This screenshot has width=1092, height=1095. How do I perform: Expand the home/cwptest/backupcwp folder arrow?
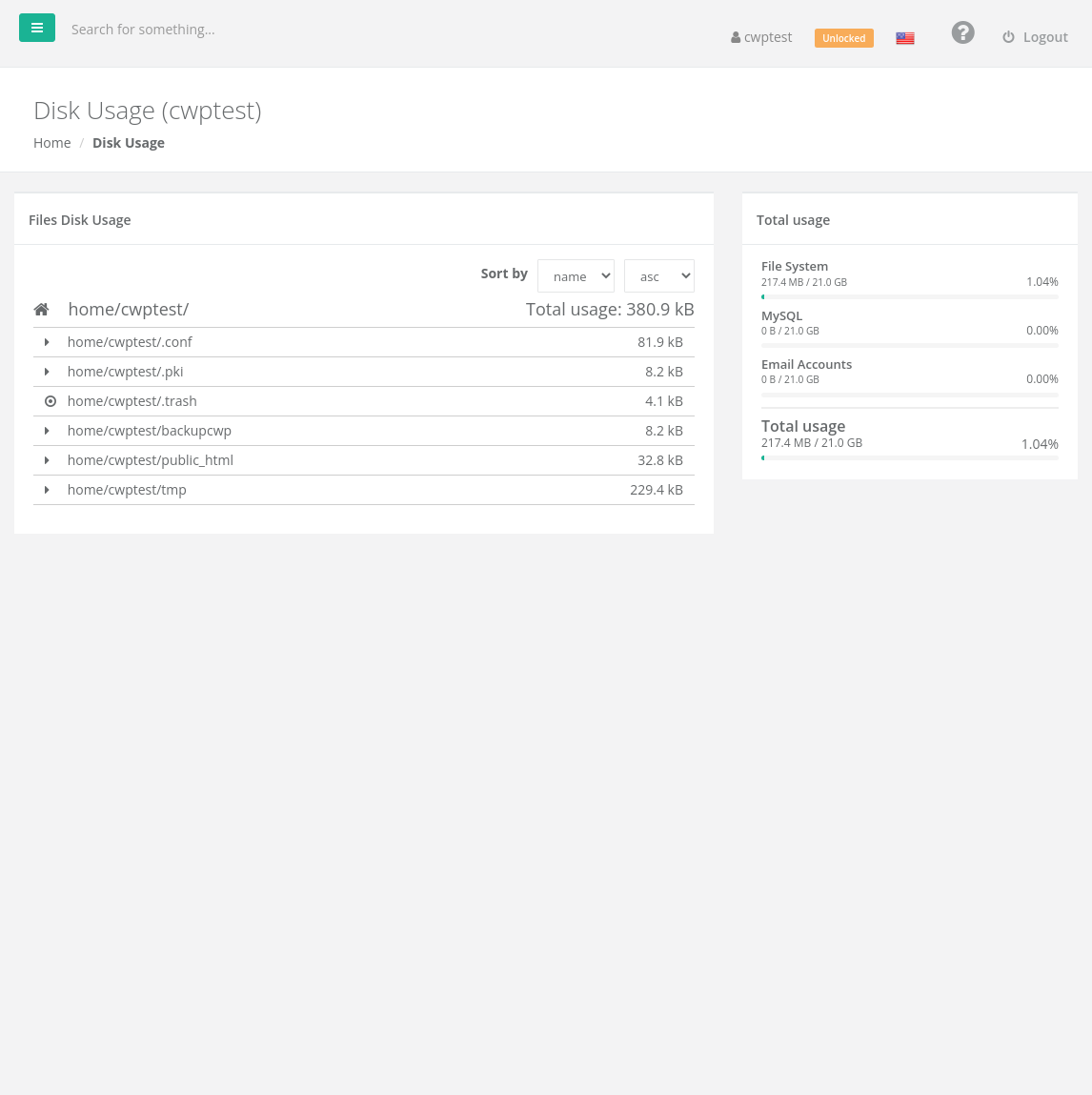[47, 431]
